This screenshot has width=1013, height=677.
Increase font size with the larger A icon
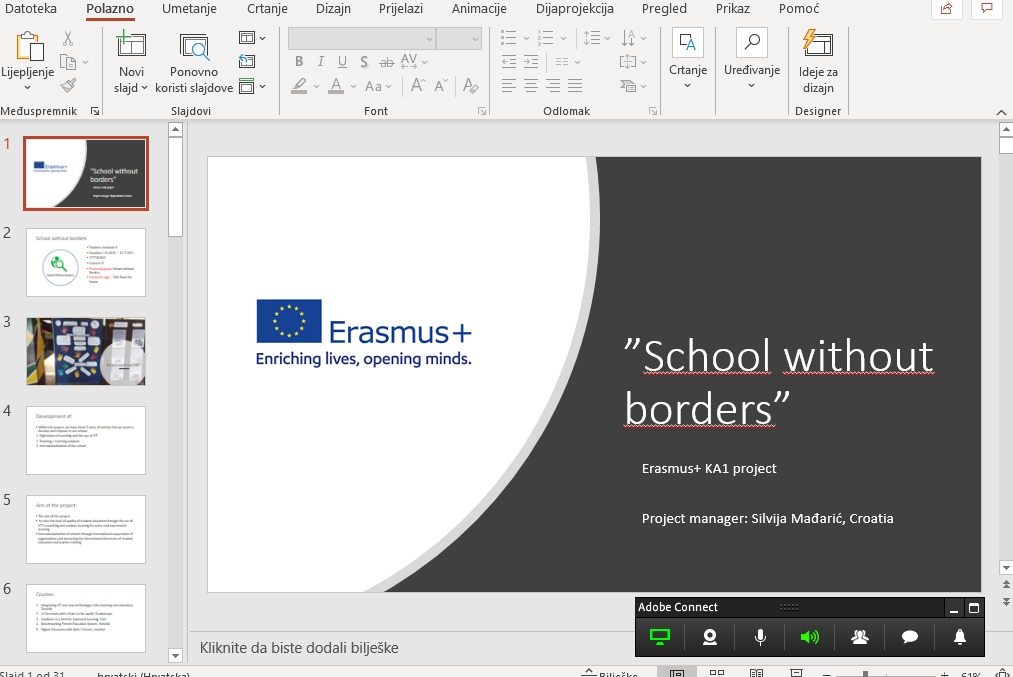coord(418,85)
